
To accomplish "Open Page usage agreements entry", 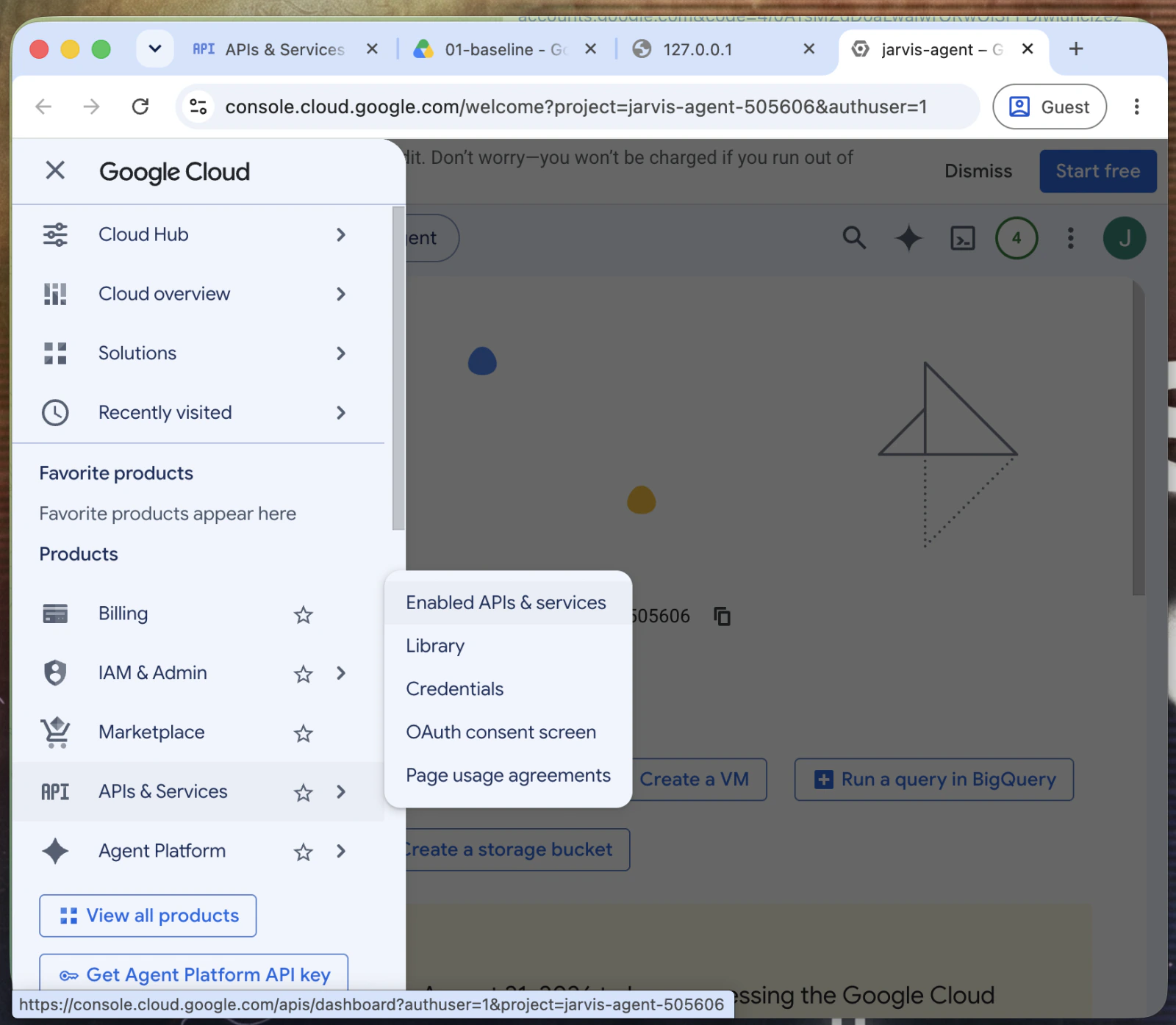I will (x=508, y=776).
